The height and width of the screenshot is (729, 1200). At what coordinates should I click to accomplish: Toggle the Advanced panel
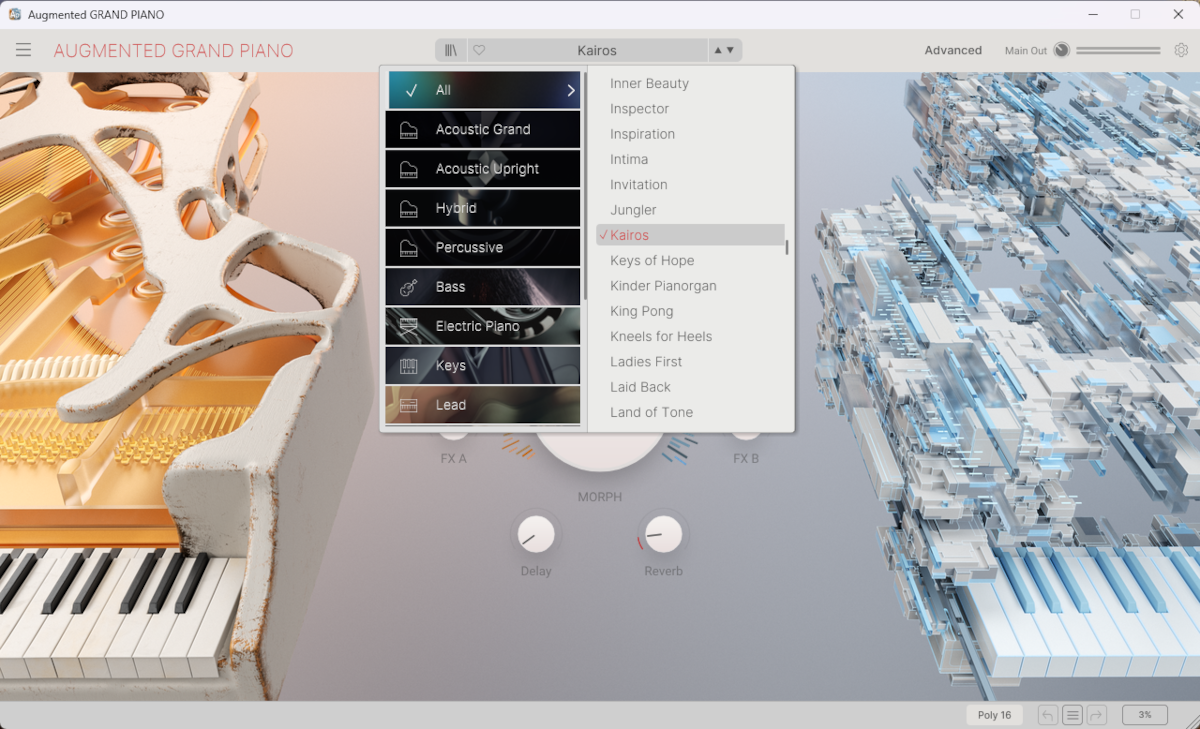tap(953, 50)
